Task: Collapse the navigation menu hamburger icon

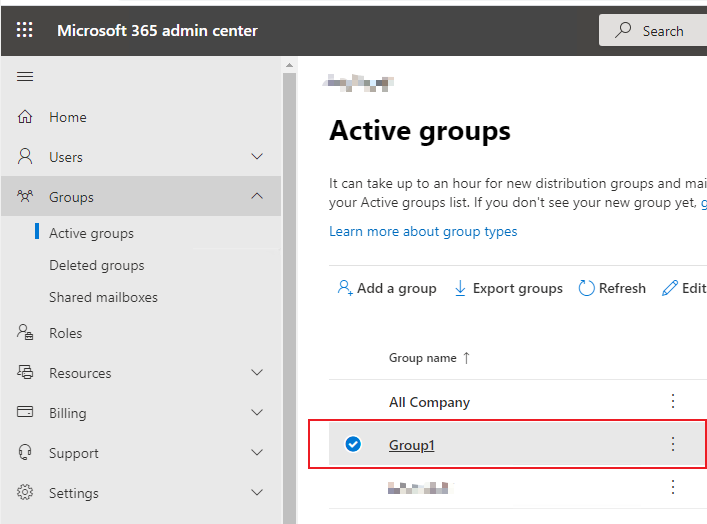Action: point(25,76)
